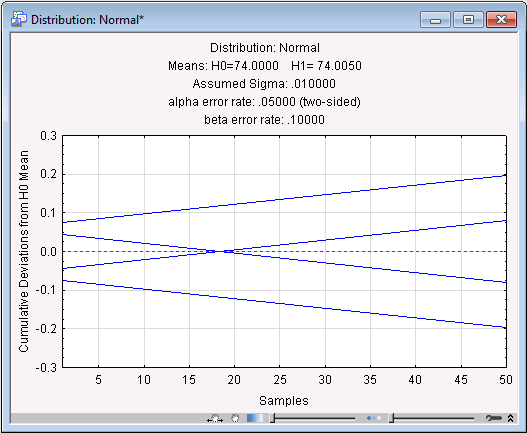Select the 'Samples' x-axis label

click(x=284, y=401)
